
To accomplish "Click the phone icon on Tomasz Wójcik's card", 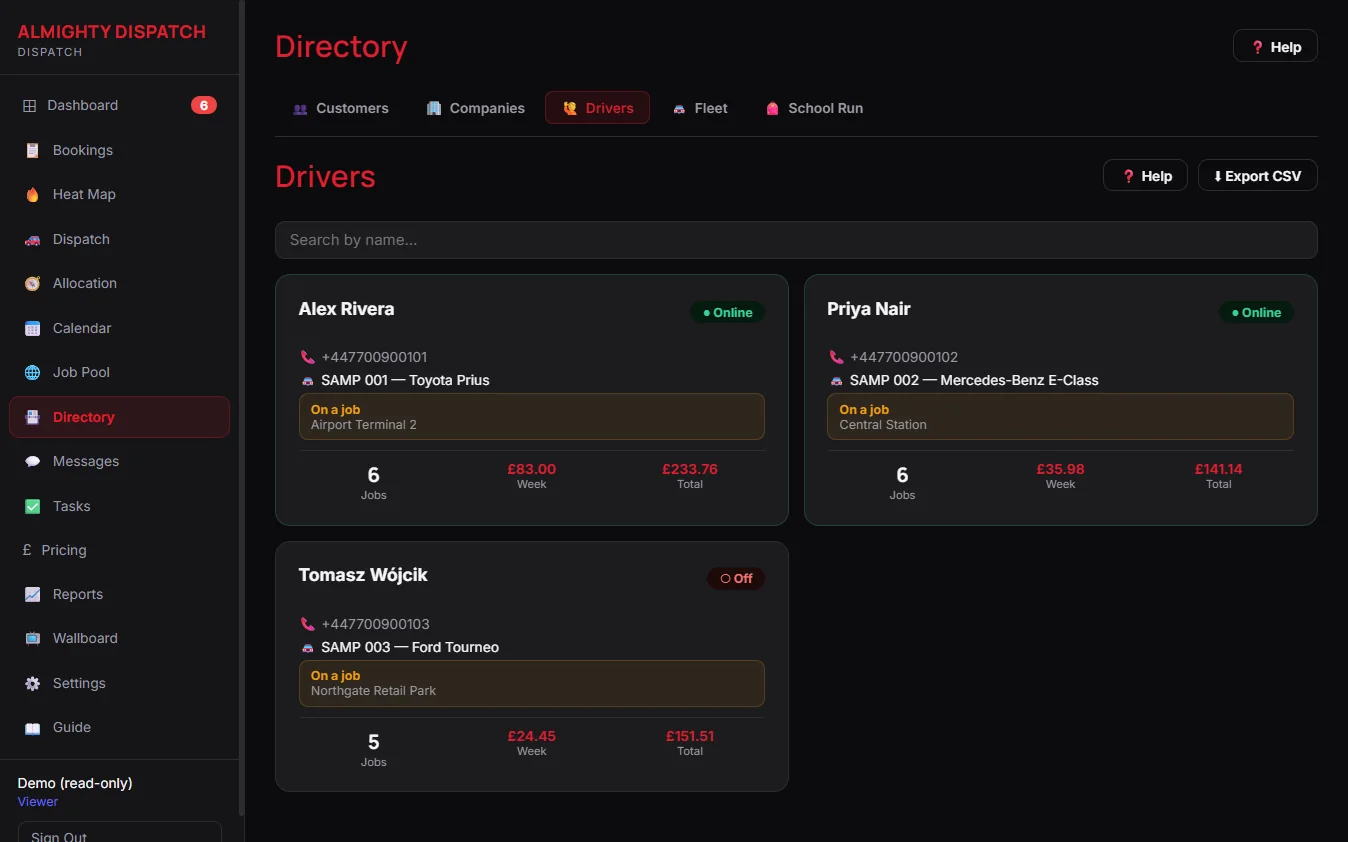I will [307, 624].
